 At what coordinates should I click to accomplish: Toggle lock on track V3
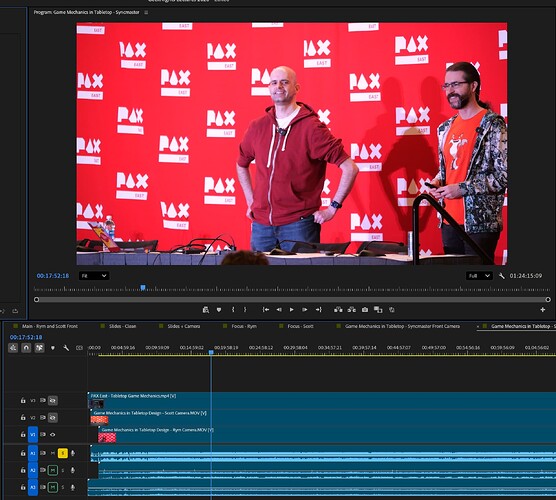coord(23,400)
